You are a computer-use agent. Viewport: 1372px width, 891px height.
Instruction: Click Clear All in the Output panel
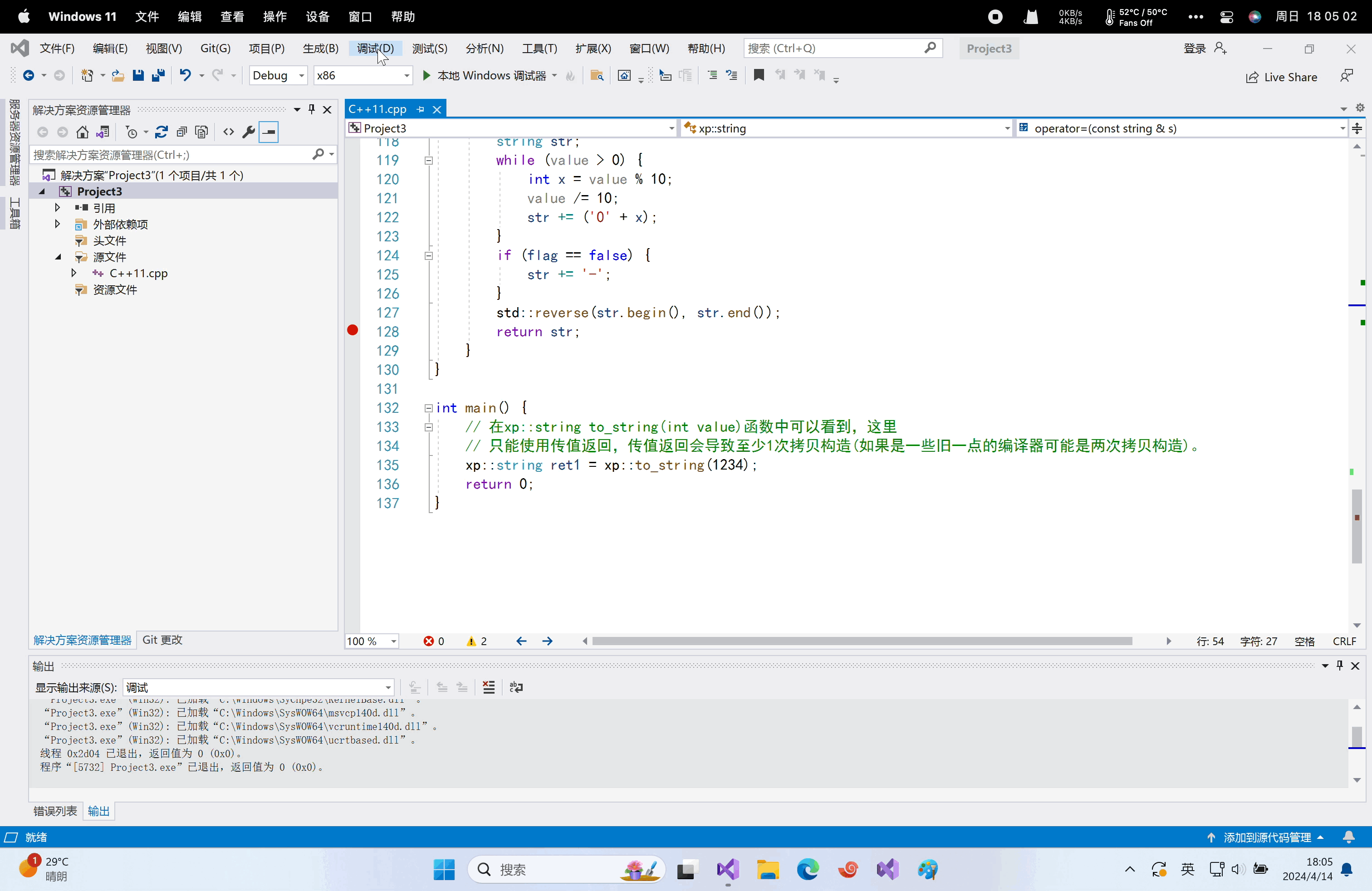[488, 687]
